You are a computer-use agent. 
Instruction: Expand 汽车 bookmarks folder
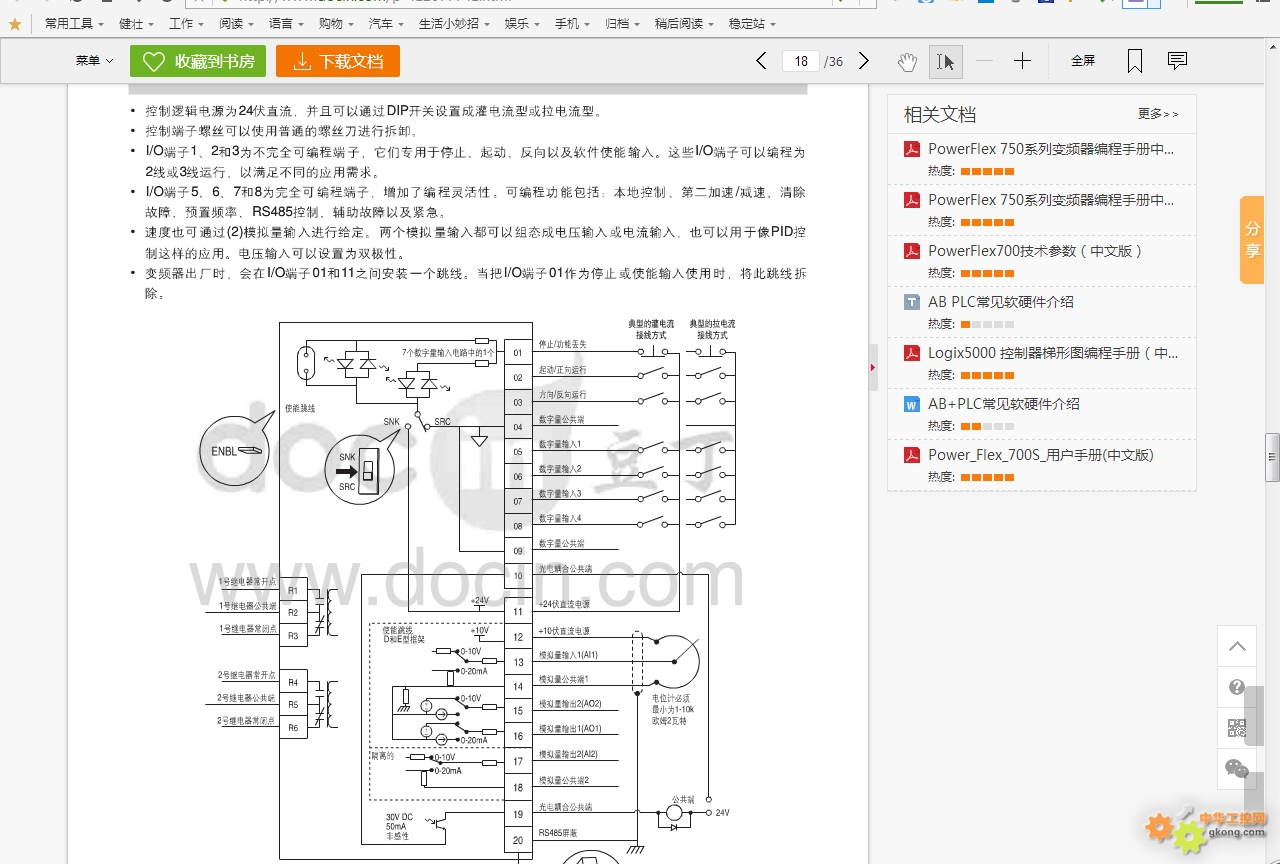click(387, 24)
